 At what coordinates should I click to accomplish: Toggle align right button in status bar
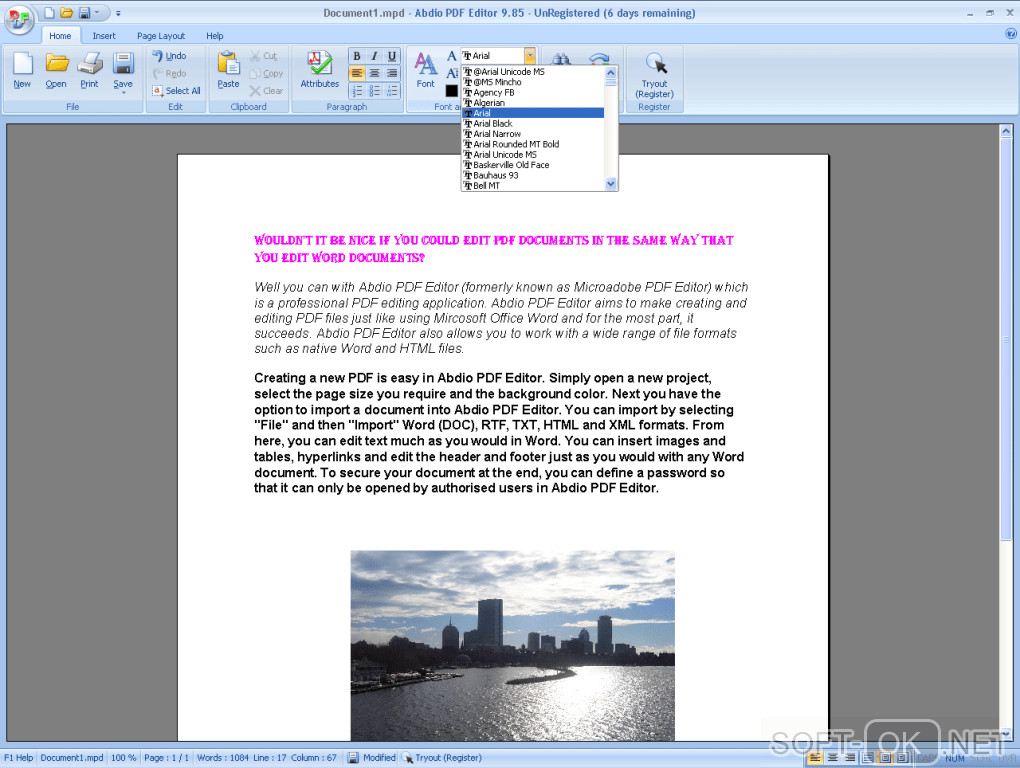pyautogui.click(x=850, y=758)
